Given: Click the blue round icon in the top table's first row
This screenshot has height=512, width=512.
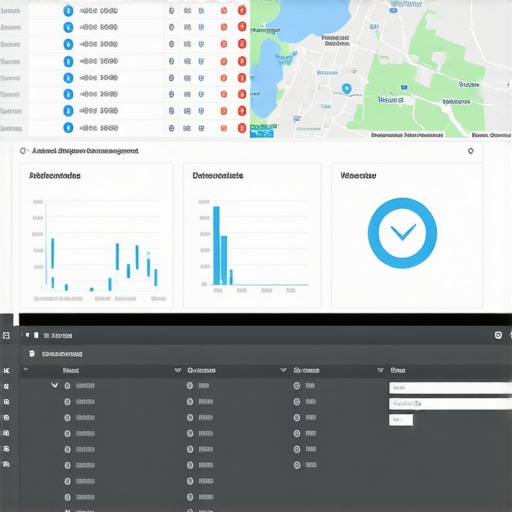Looking at the screenshot, I should tap(68, 11).
